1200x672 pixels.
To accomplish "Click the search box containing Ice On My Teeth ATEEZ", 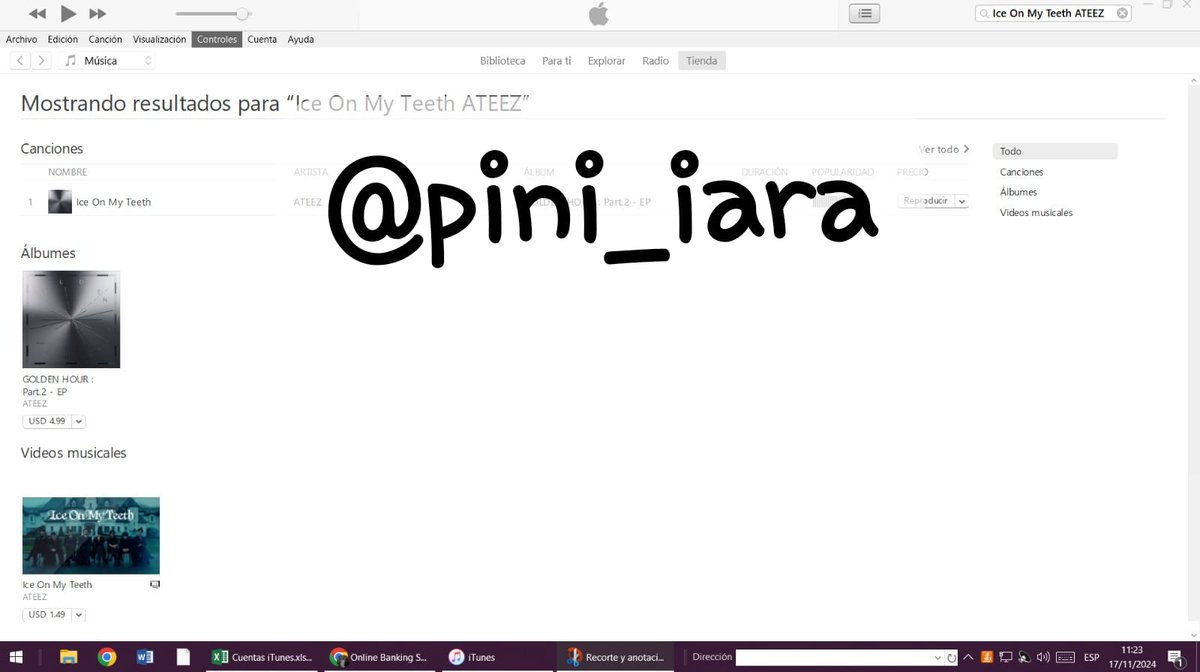I will (1054, 13).
